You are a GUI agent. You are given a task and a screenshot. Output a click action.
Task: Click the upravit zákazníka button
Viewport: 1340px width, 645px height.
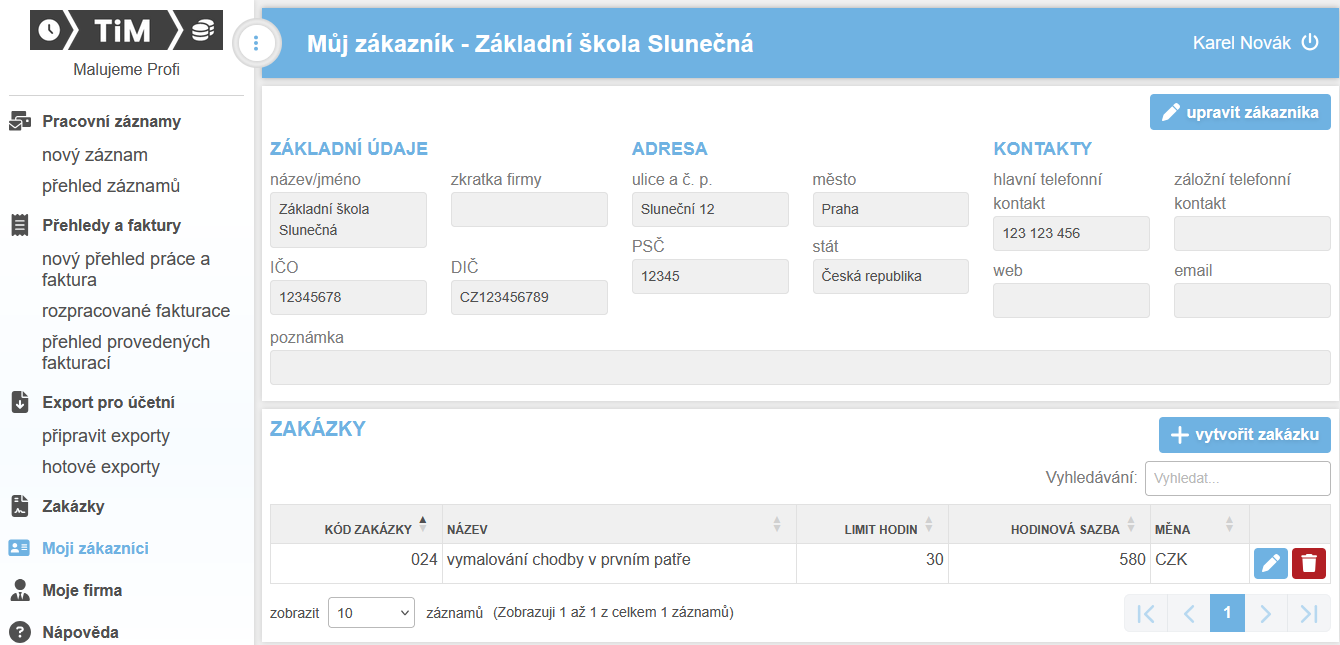[x=1239, y=112]
